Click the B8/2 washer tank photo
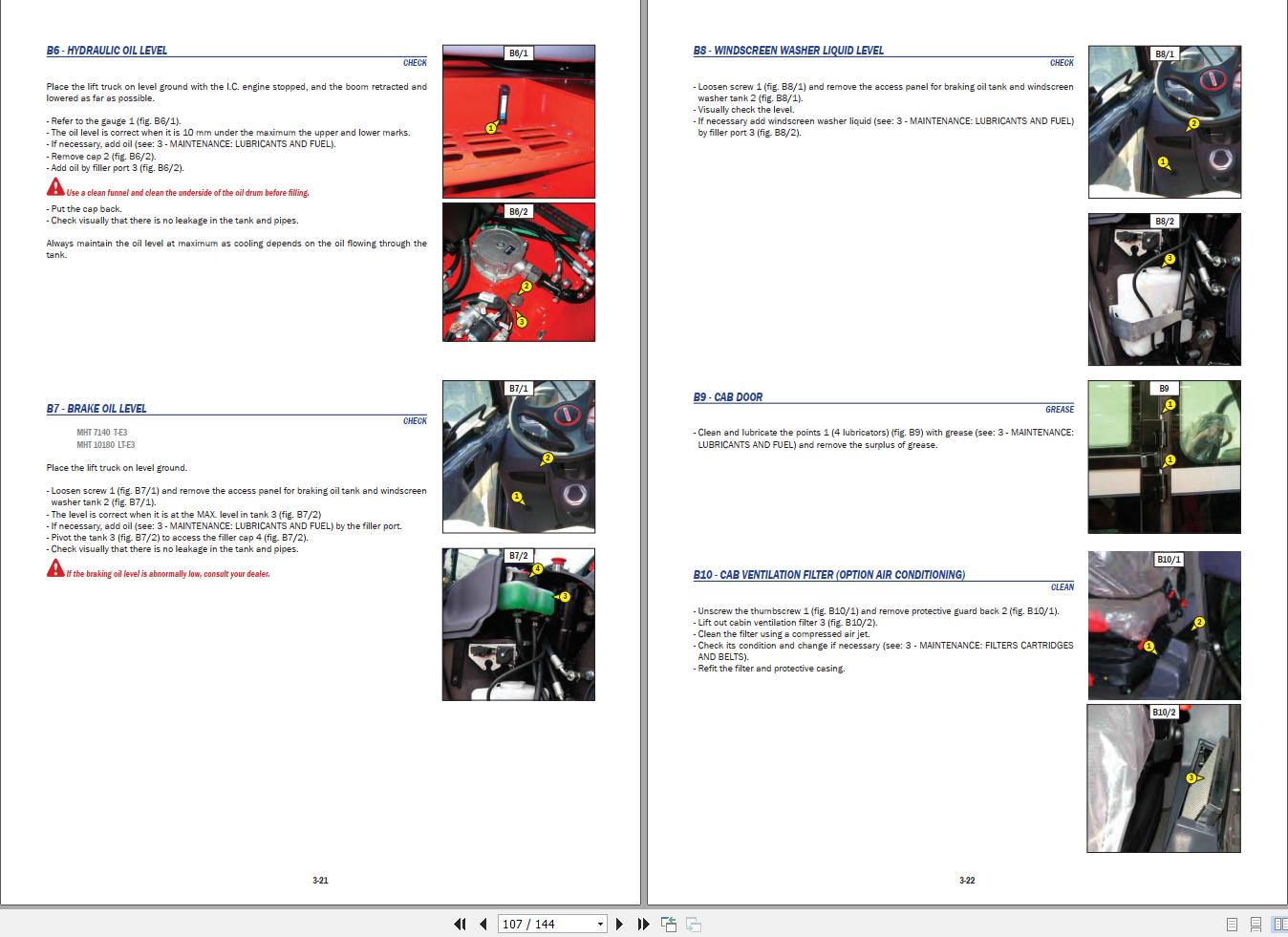 (1164, 289)
